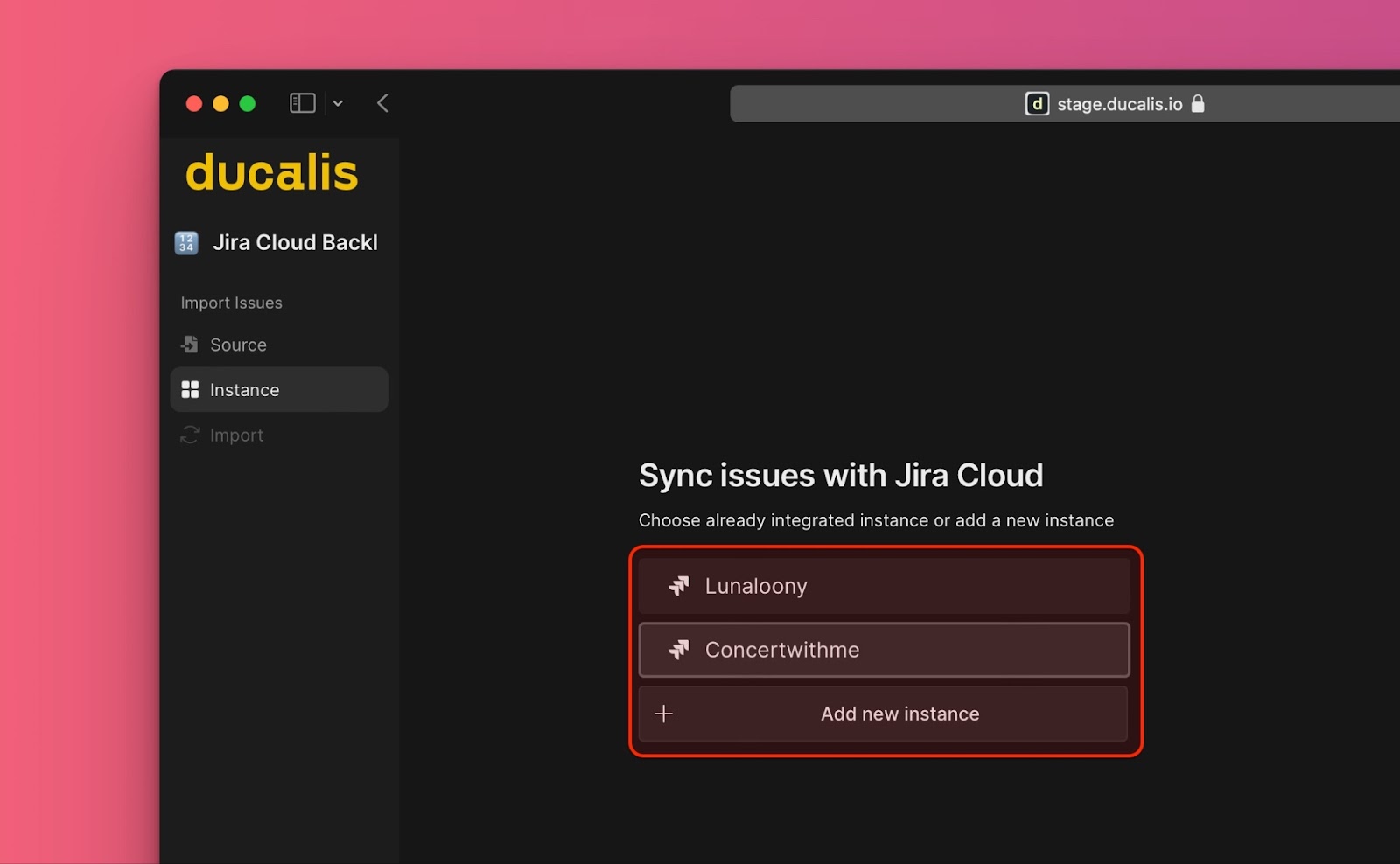Select the Import step in sidebar
The image size is (1400, 864).
click(x=279, y=435)
